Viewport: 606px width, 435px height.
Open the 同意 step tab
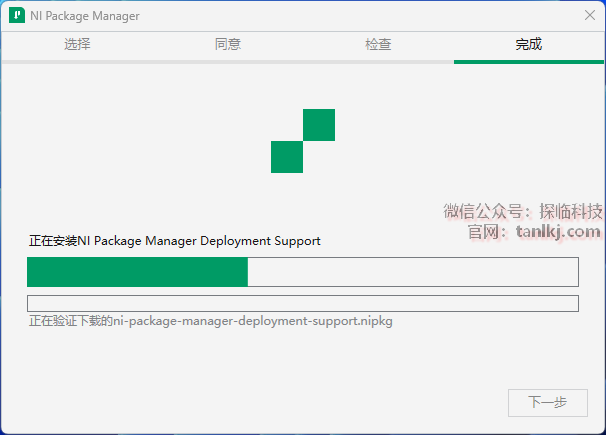coord(228,45)
